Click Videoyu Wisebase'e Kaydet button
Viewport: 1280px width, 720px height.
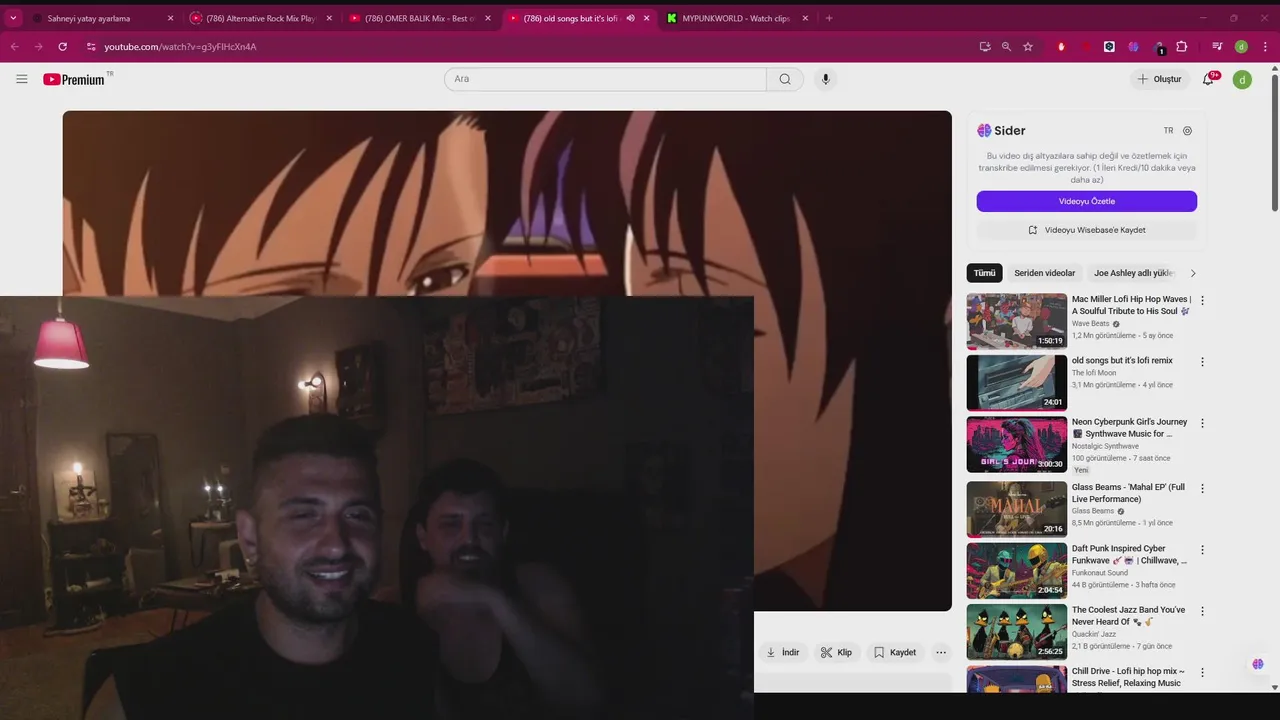coord(1087,230)
